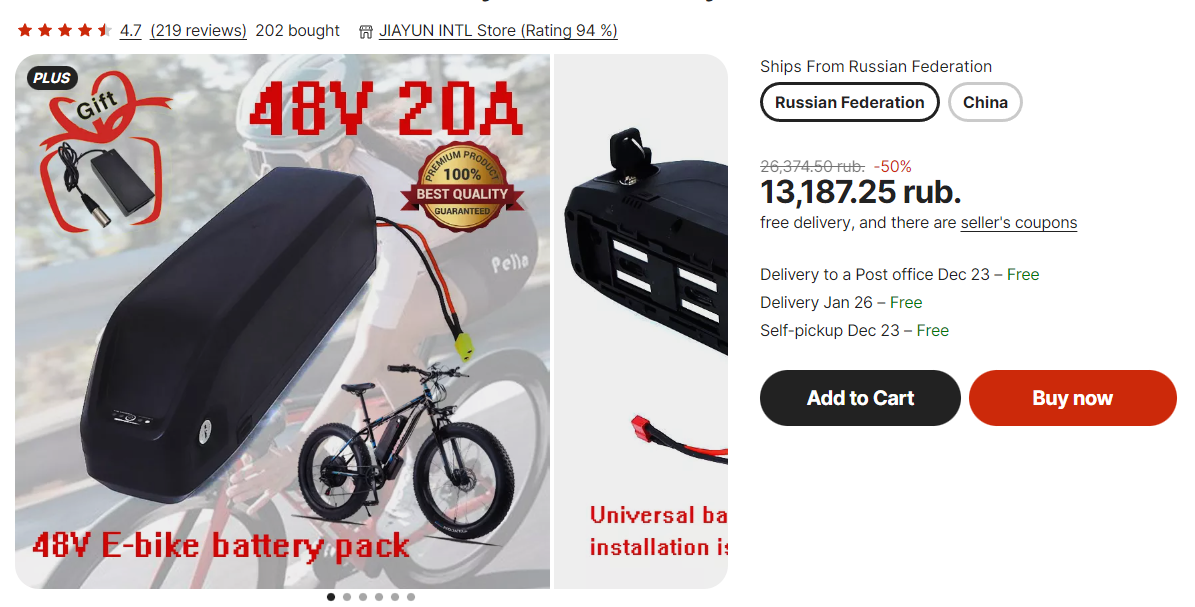Click the 13,187.25 rub. price
This screenshot has width=1195, height=607.
pyautogui.click(x=860, y=192)
